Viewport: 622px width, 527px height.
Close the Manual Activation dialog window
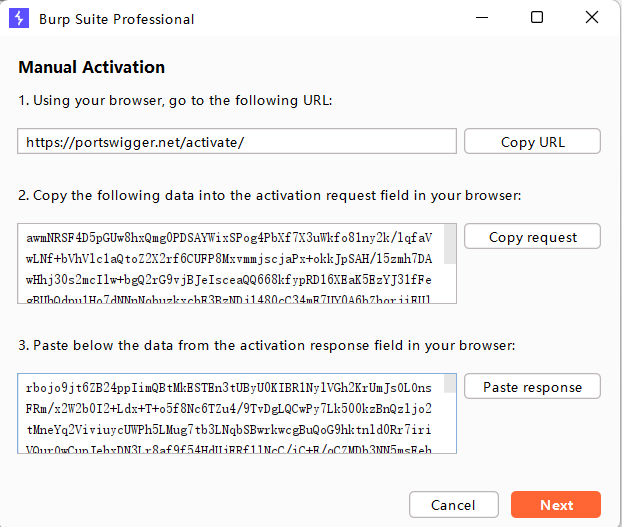(x=591, y=18)
